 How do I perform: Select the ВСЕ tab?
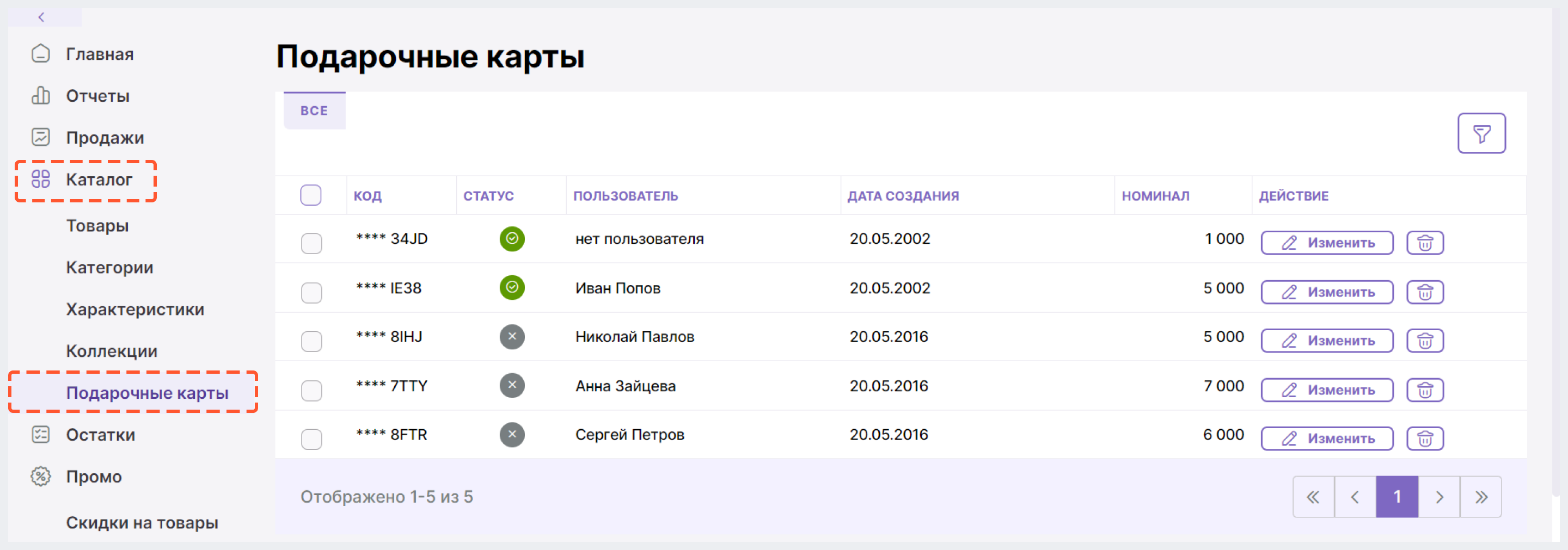(x=314, y=111)
